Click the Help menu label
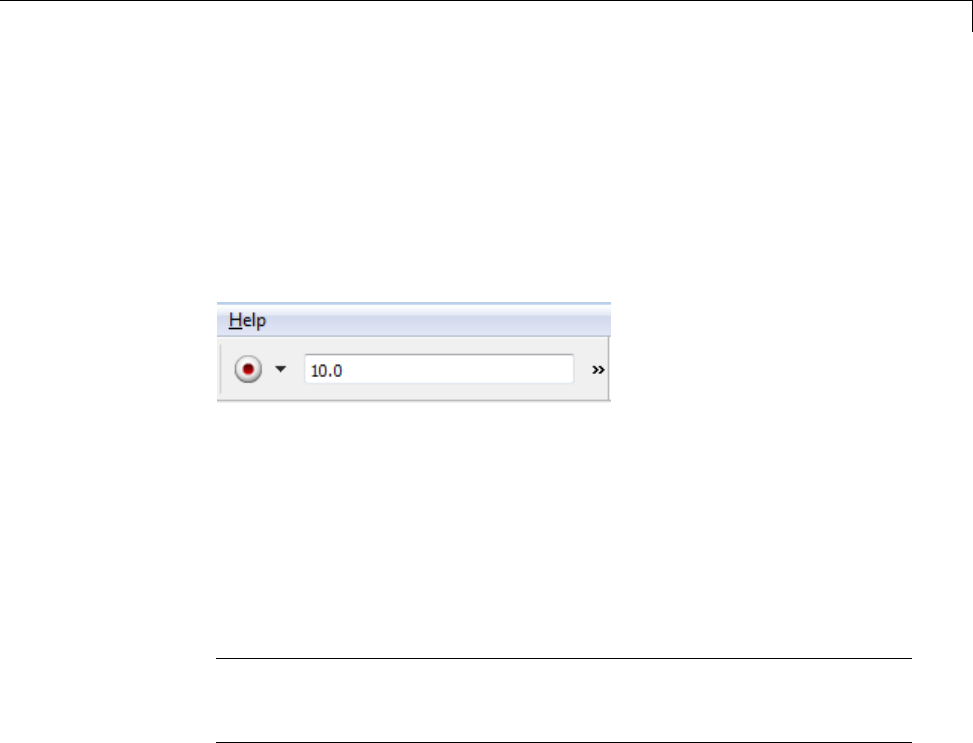973x743 pixels. [247, 320]
